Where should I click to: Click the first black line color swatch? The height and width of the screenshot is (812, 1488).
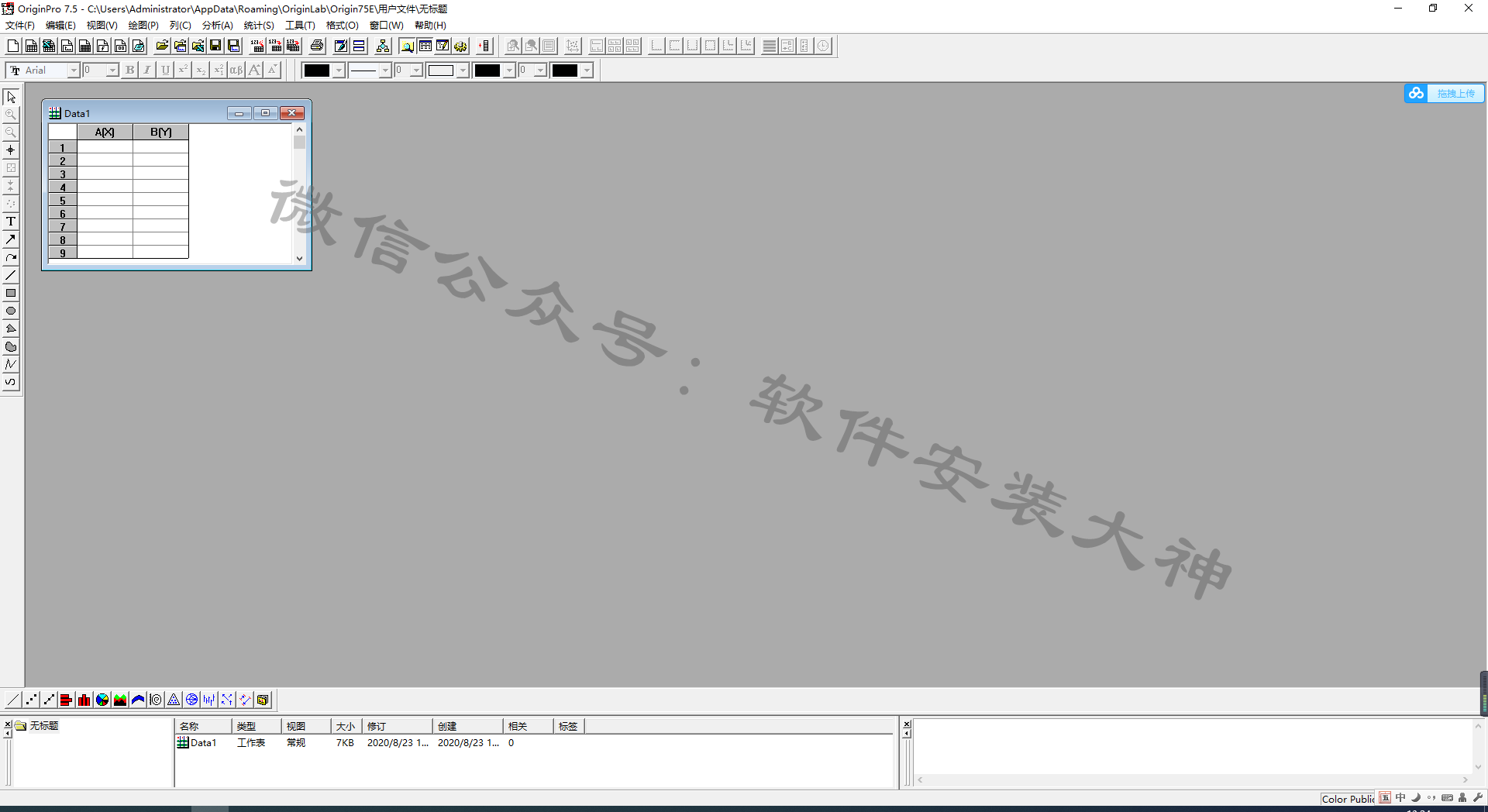pos(316,71)
